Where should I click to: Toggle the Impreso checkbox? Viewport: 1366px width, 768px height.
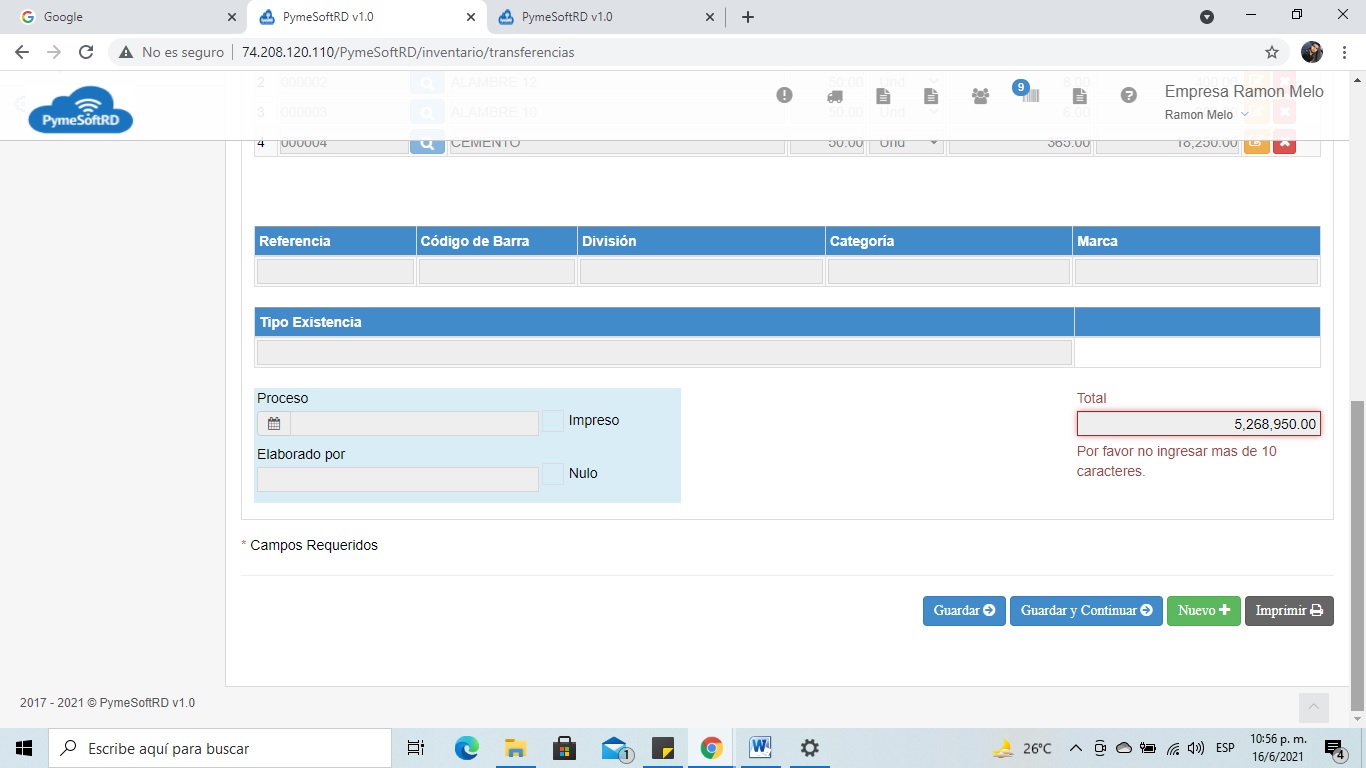pos(553,421)
